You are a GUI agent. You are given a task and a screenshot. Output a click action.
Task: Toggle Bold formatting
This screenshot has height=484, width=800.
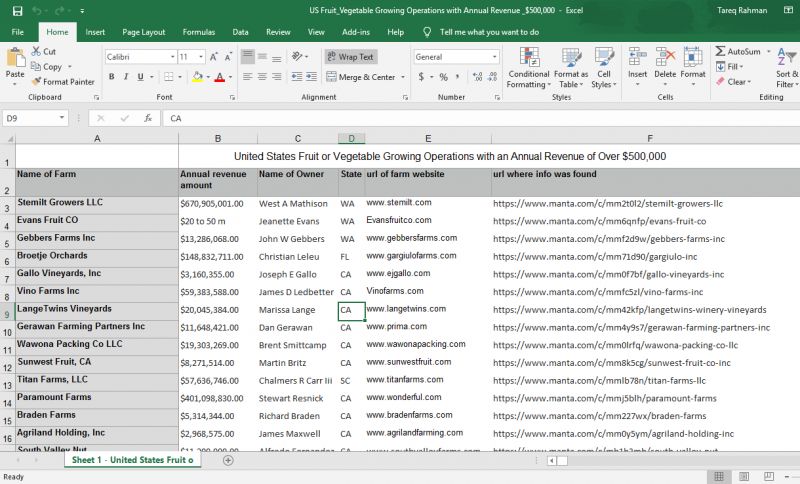pyautogui.click(x=111, y=77)
